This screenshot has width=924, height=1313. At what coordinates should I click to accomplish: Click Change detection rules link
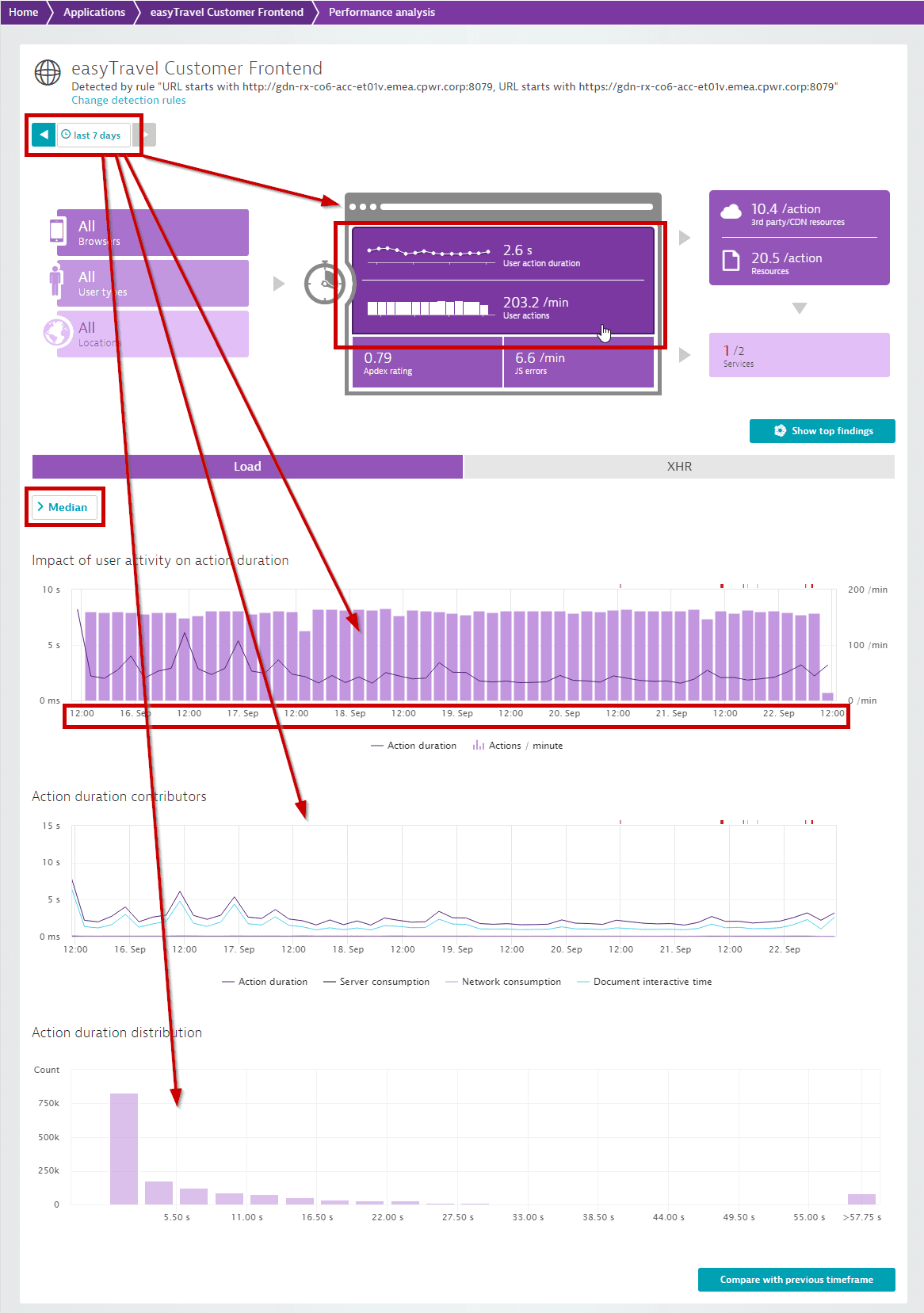(128, 100)
